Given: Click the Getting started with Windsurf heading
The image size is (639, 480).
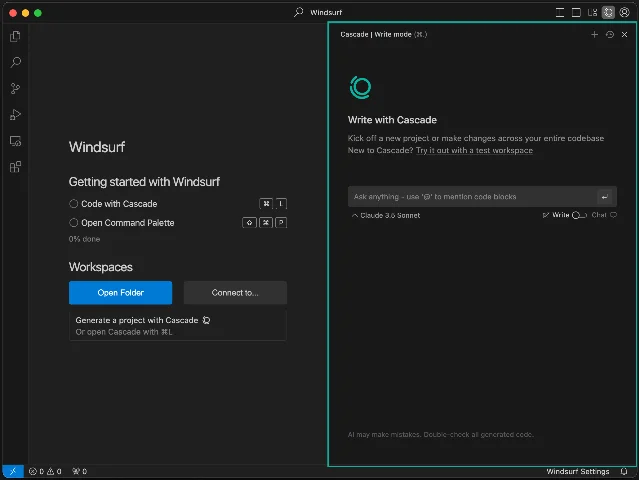Looking at the screenshot, I should (x=144, y=182).
